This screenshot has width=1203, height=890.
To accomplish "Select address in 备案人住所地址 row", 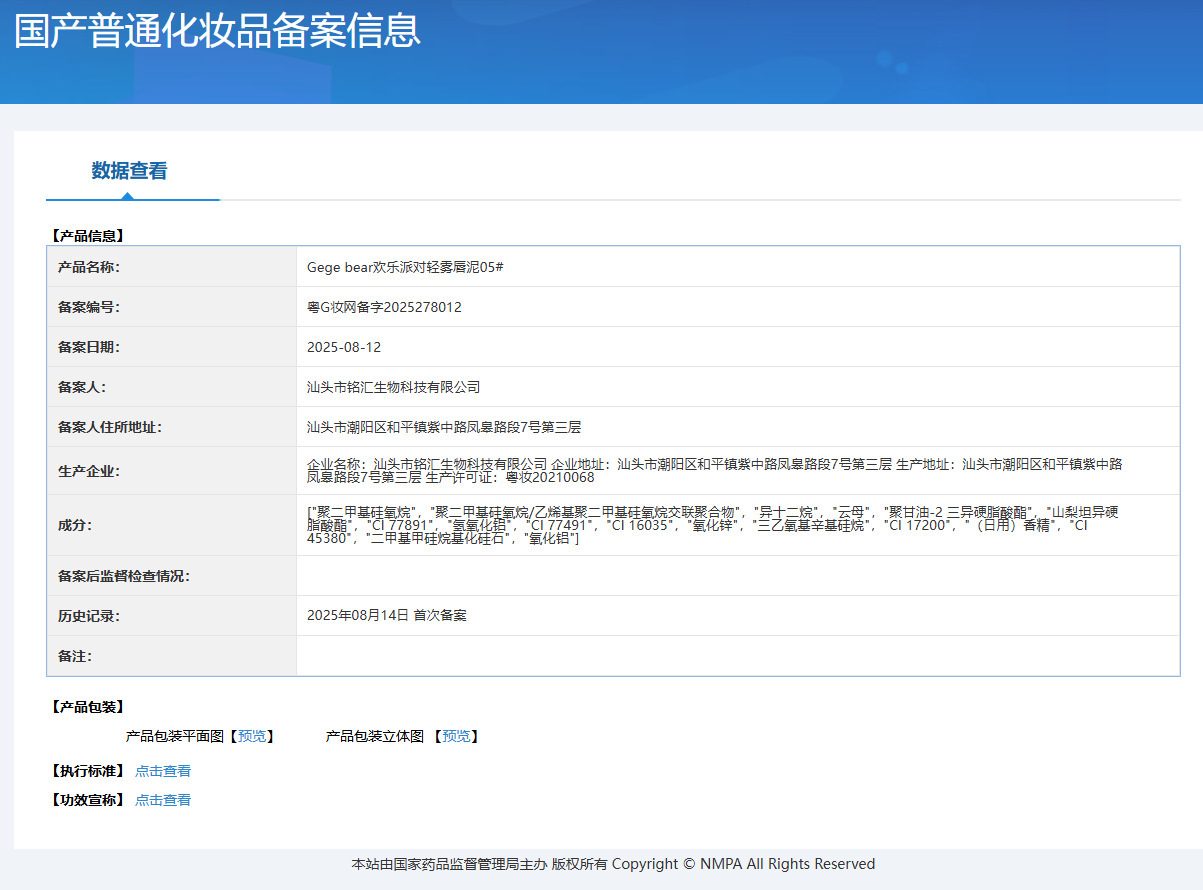I will point(444,427).
